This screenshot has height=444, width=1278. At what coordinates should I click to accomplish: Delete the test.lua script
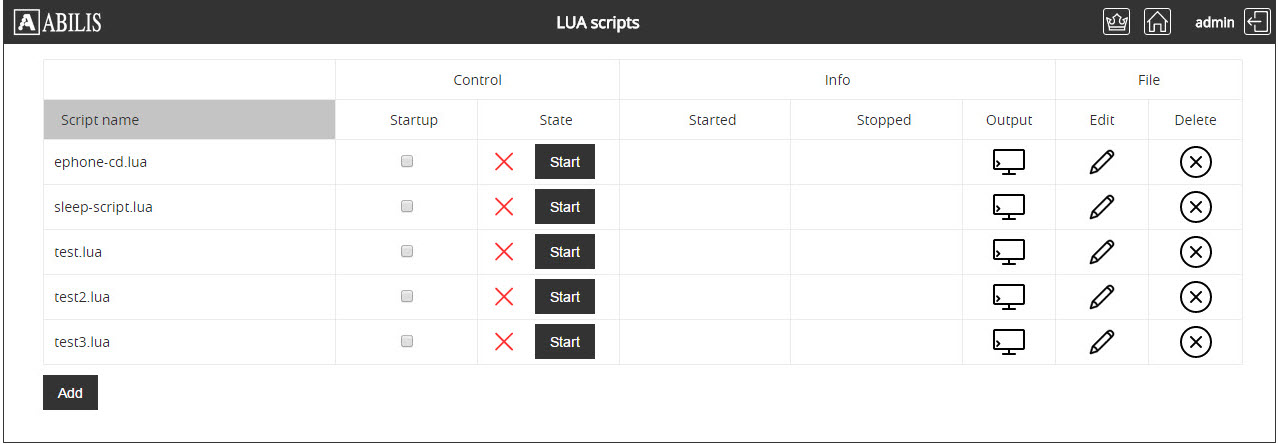pos(1195,252)
